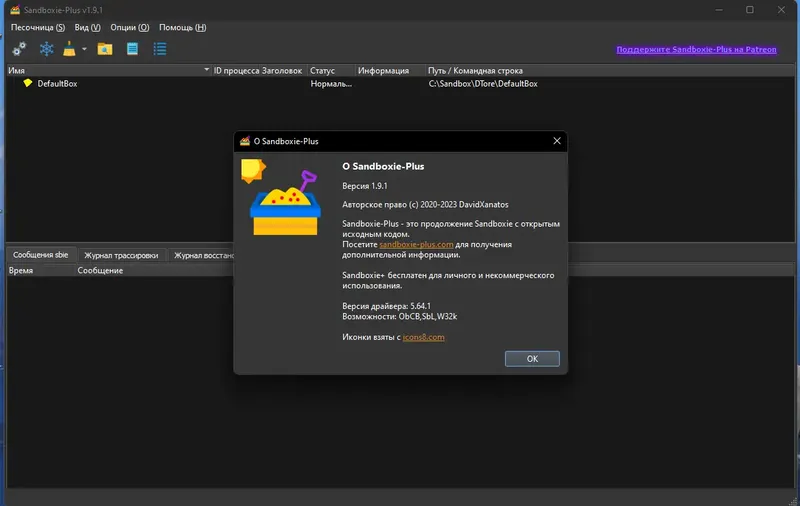Switch to the Журнал восстановления tab
Viewport: 800px width, 506px height.
[x=202, y=255]
